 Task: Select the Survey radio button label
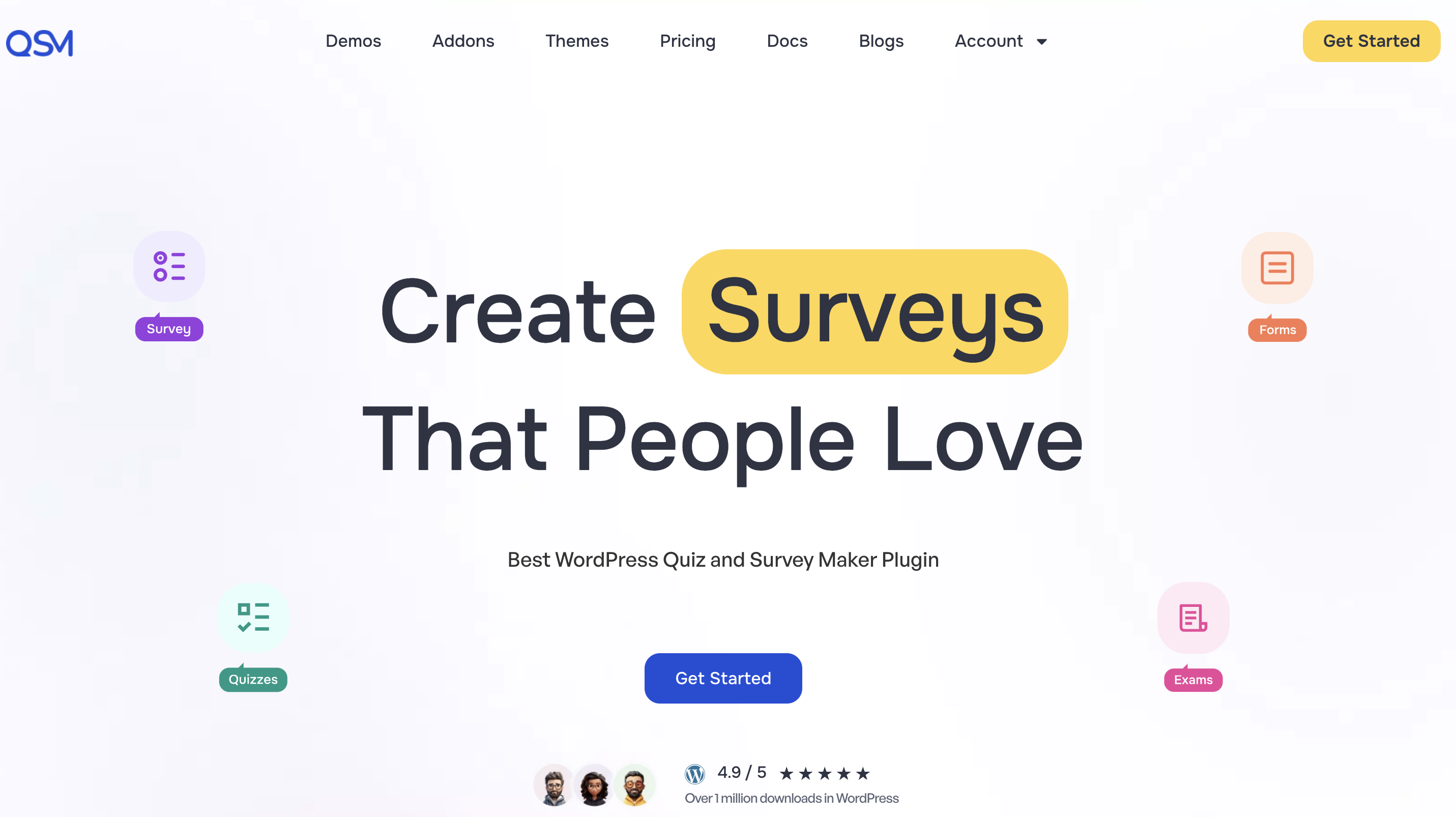tap(168, 328)
